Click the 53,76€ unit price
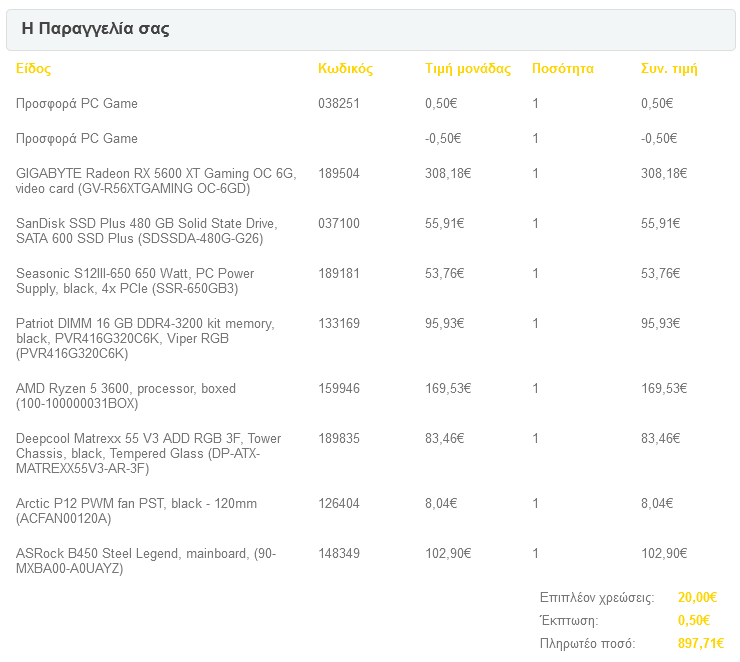This screenshot has width=740, height=662. tap(445, 273)
